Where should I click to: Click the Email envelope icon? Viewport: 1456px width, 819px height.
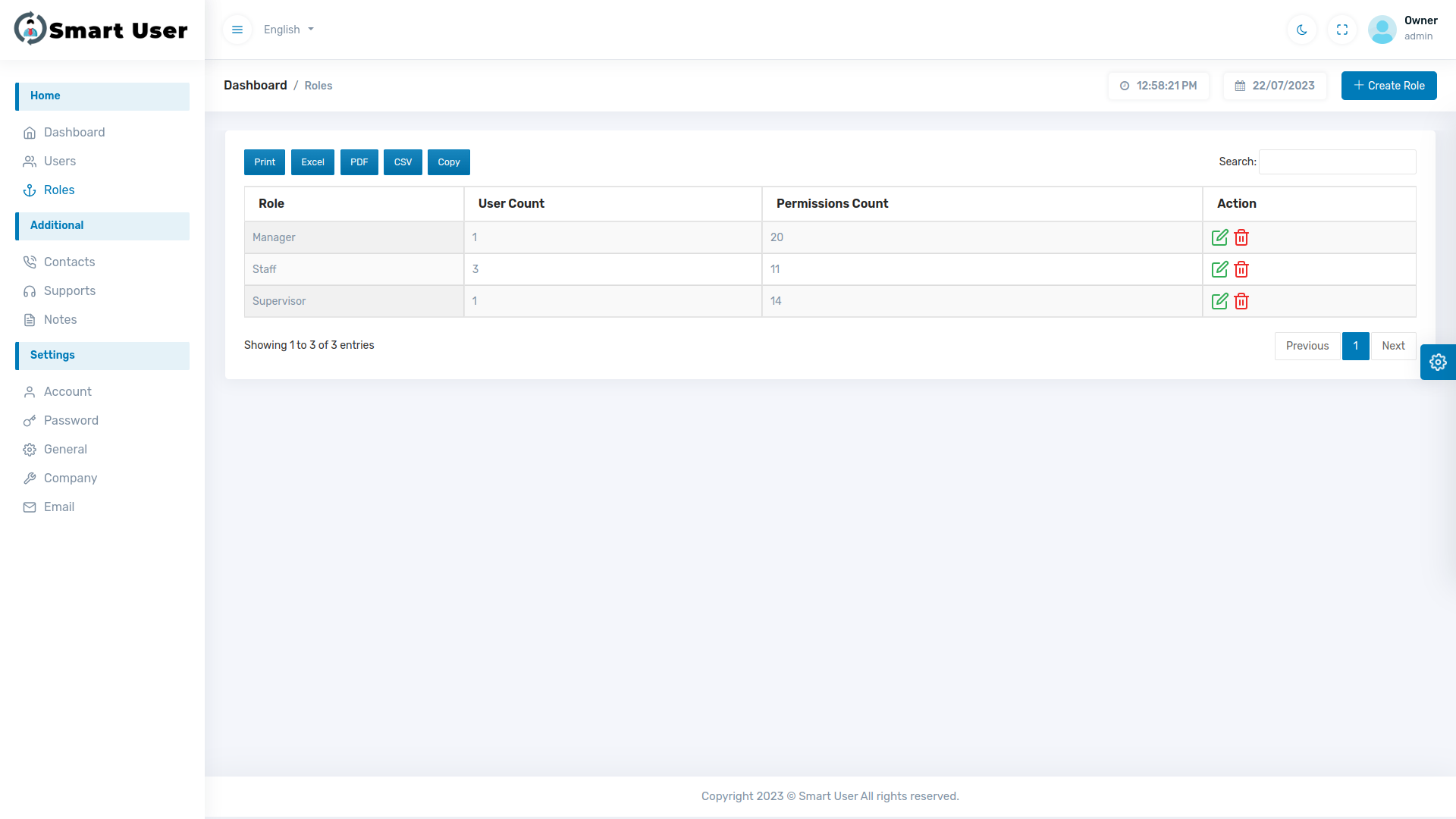(30, 507)
